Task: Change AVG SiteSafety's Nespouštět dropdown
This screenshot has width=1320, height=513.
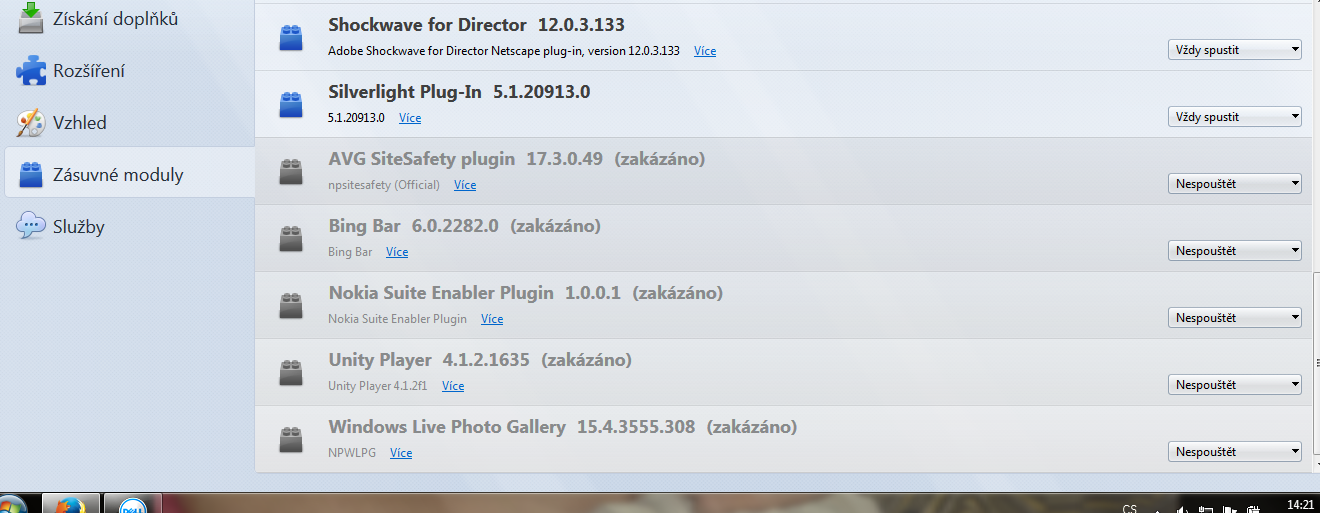Action: (1234, 183)
